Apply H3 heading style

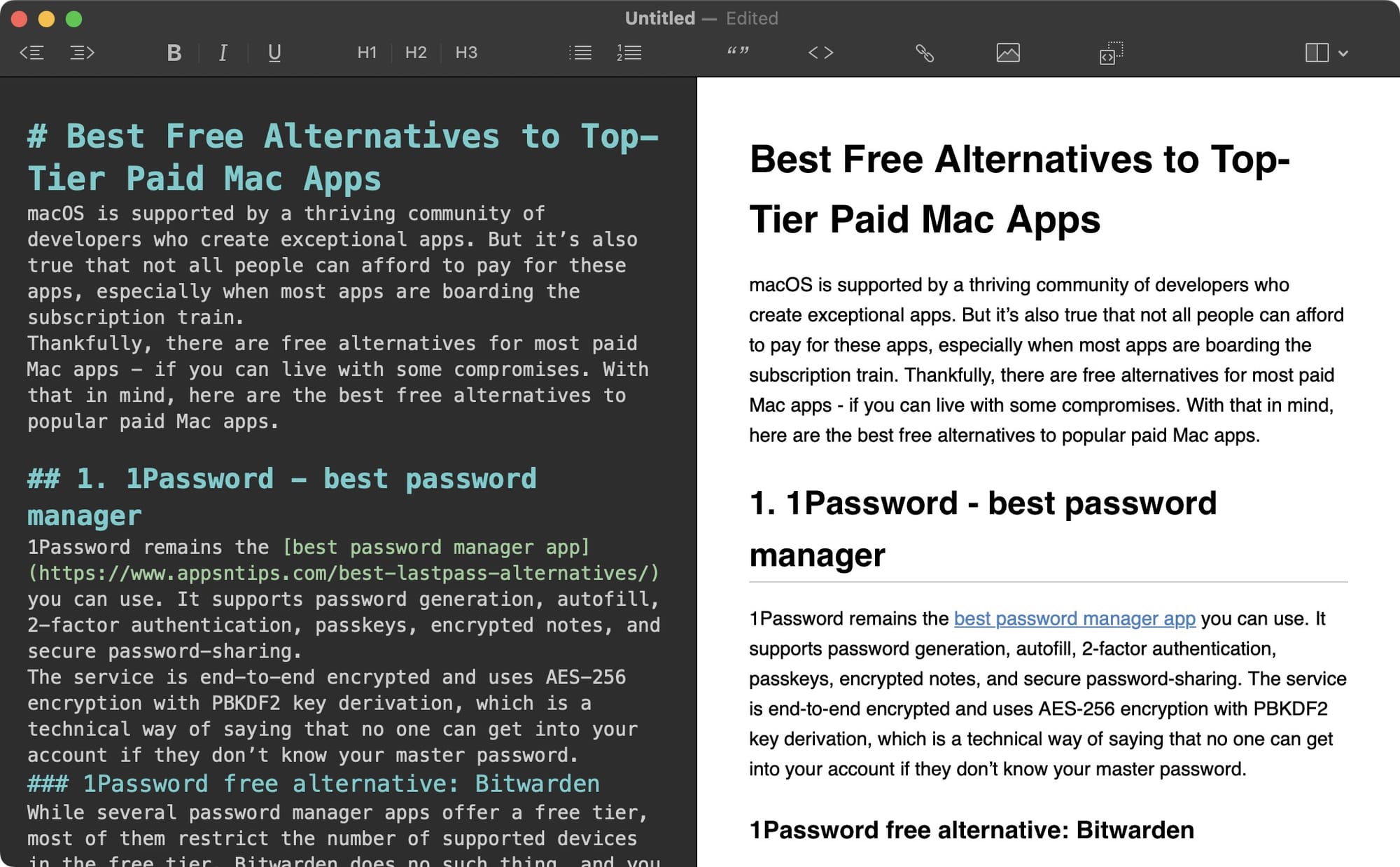point(466,53)
